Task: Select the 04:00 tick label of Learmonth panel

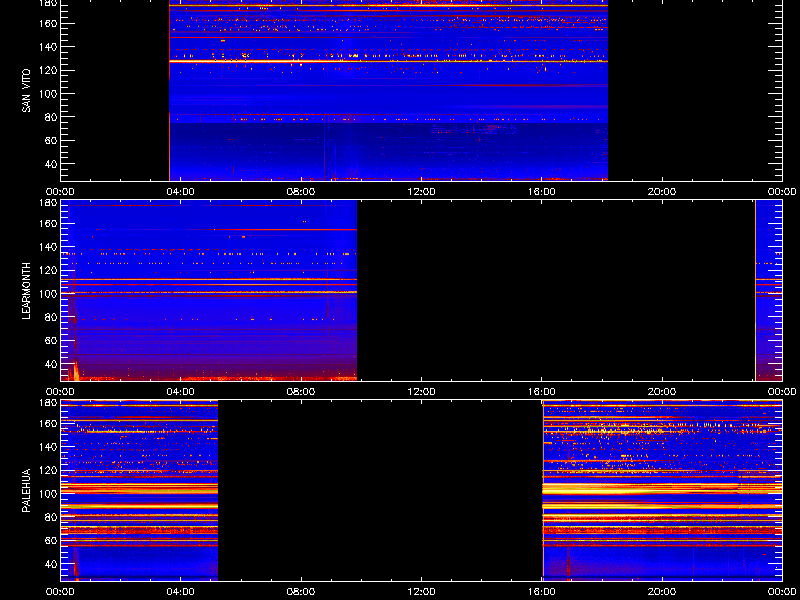Action: click(x=181, y=392)
